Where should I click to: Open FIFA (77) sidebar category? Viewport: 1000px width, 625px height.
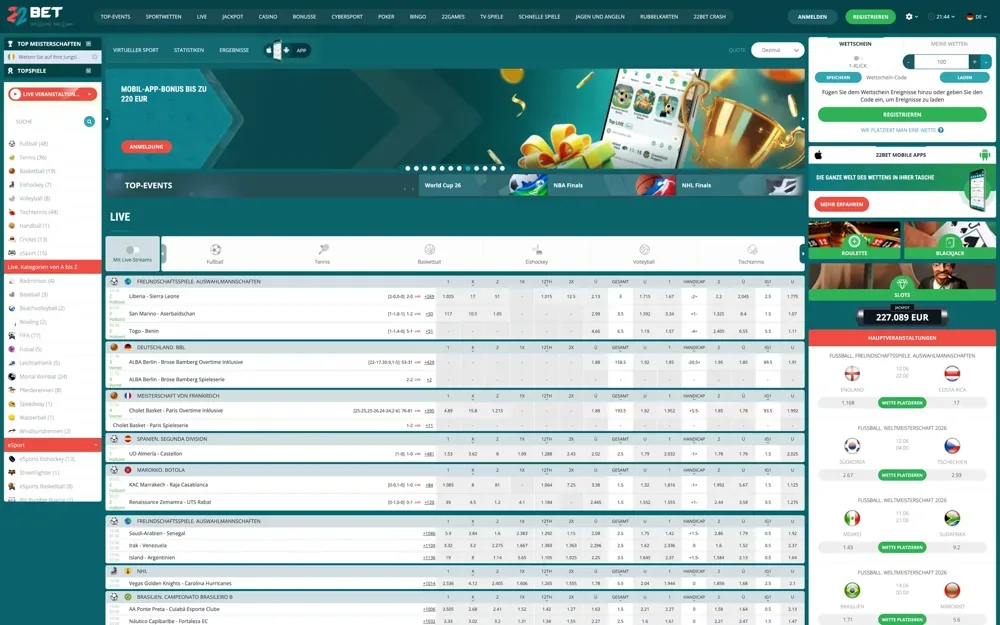pos(29,335)
